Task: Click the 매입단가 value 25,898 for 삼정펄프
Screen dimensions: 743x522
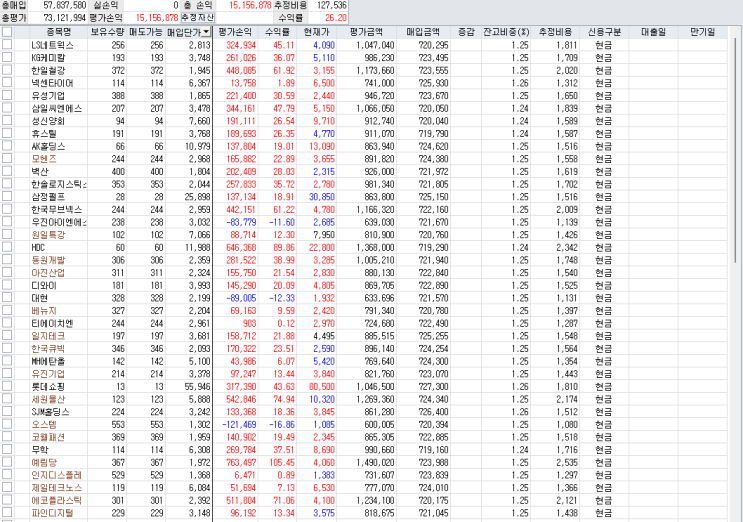Action: (197, 196)
